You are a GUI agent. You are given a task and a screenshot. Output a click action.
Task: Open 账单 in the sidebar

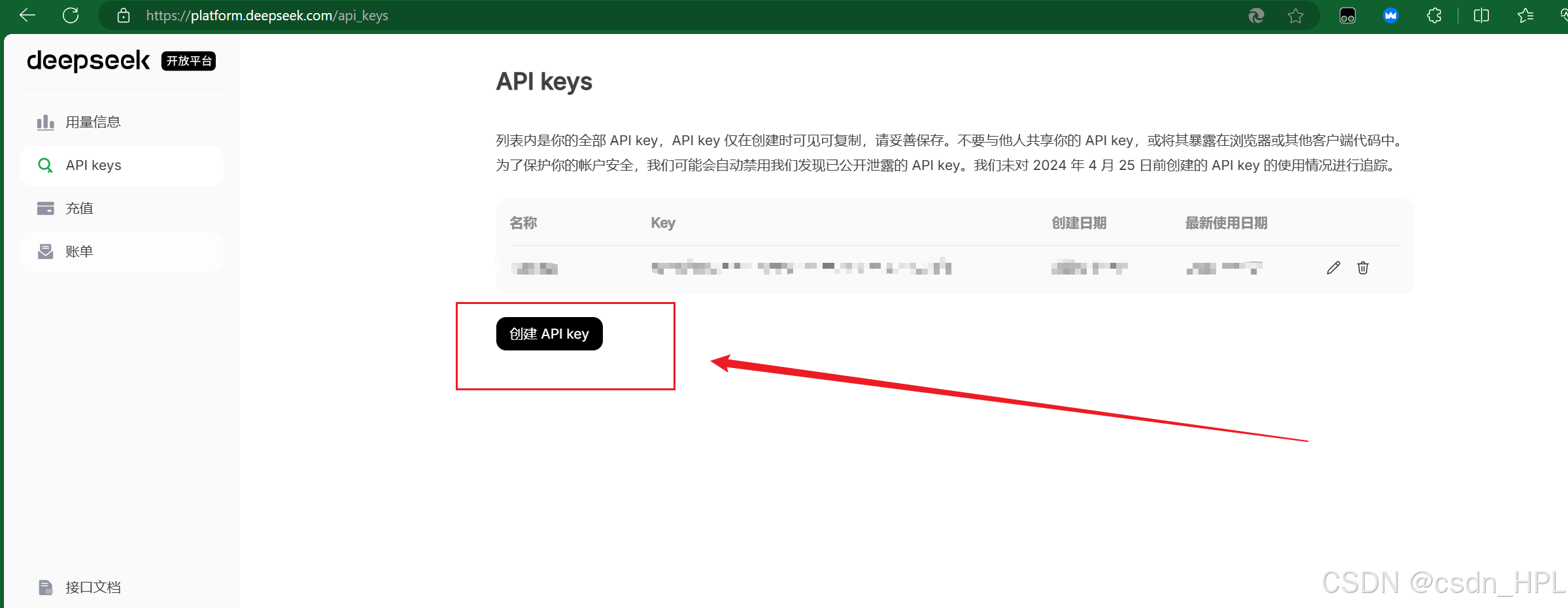point(122,252)
